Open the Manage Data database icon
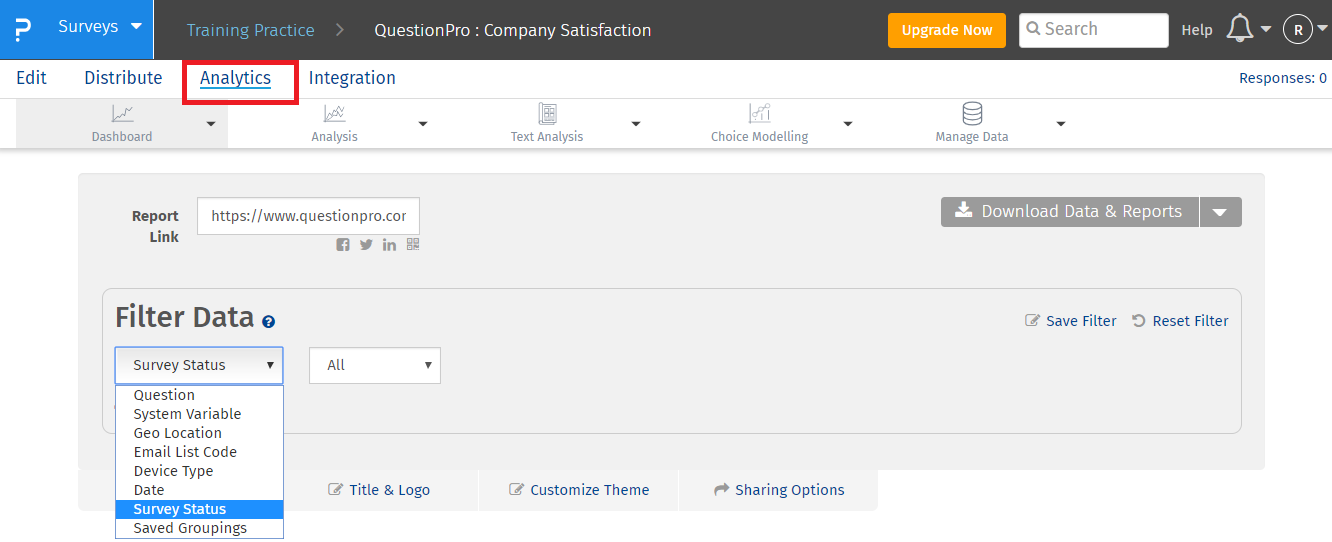This screenshot has height=542, width=1332. coord(971,113)
